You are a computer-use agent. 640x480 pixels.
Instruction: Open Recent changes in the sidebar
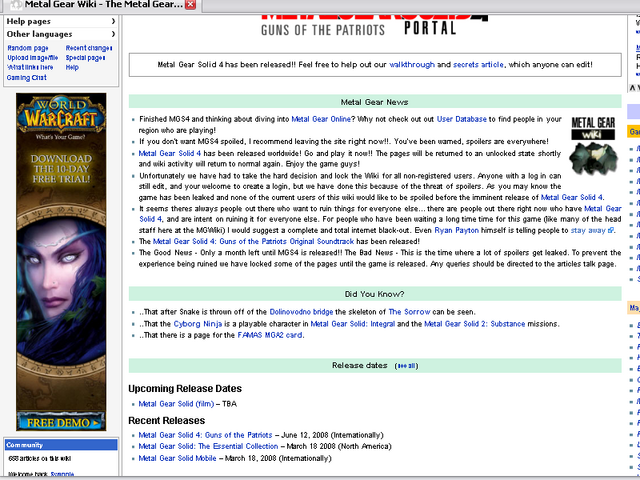coord(89,48)
